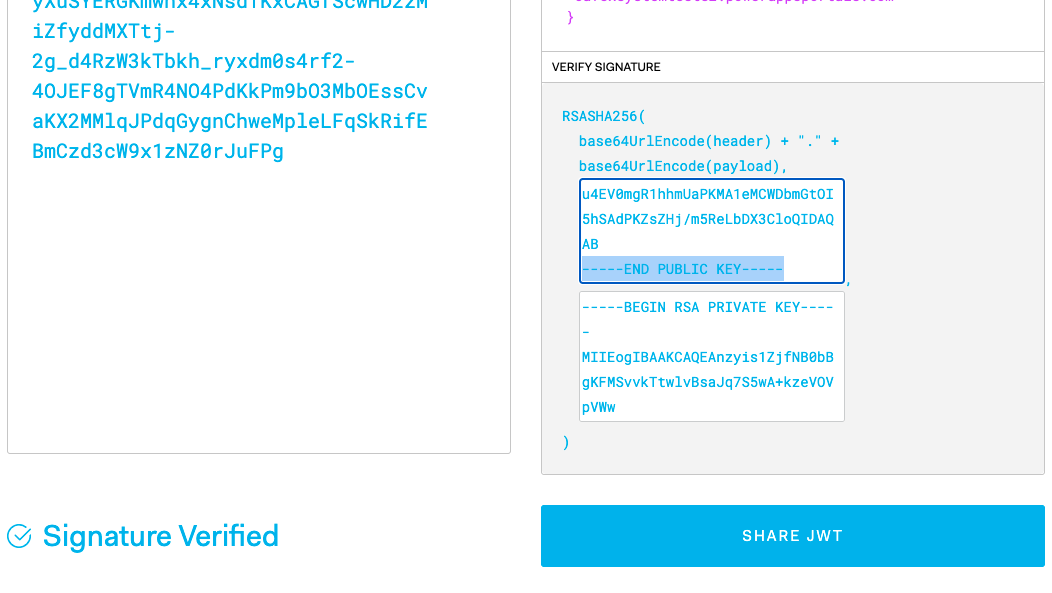Click the Signature Verified status text
1052x593 pixels.
160,536
